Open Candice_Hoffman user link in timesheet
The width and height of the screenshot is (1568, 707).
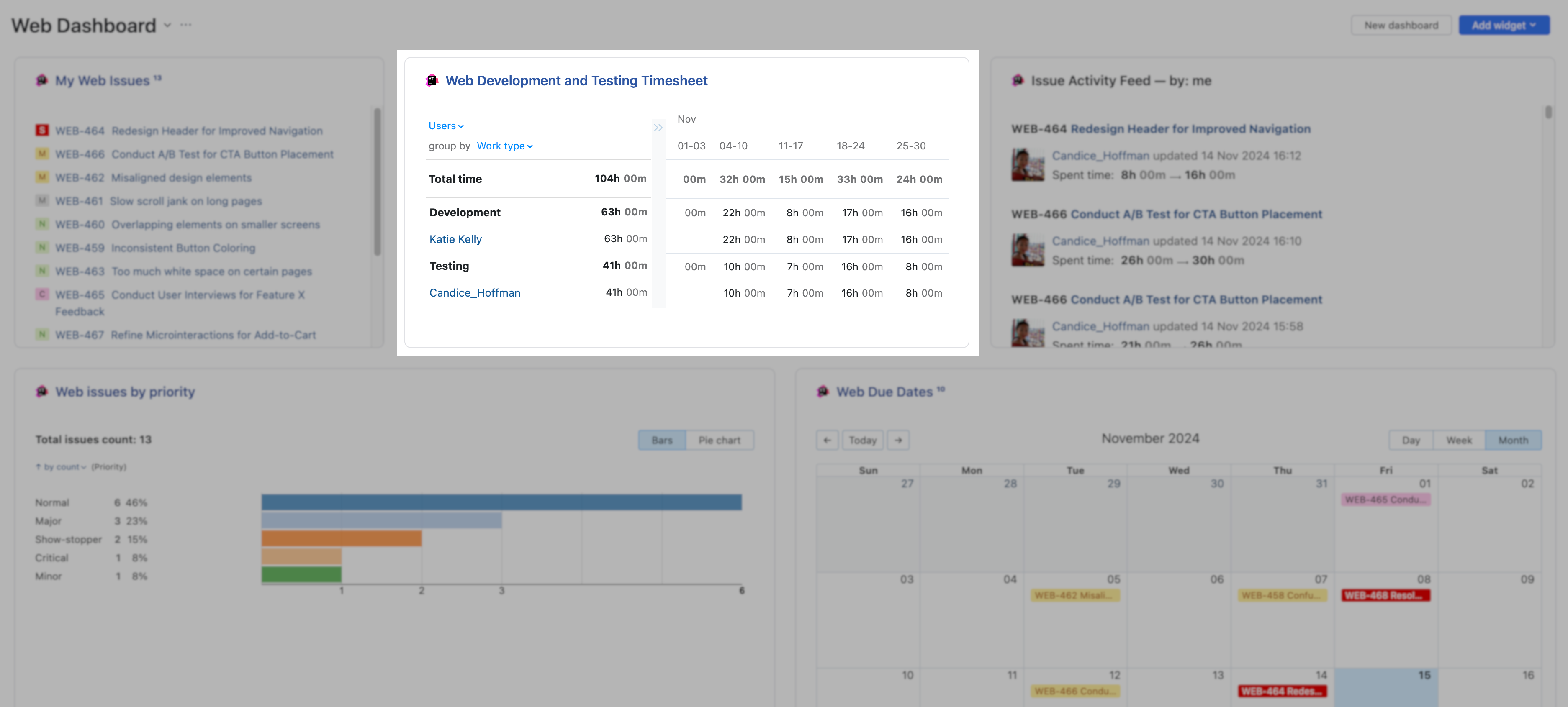[x=475, y=293]
